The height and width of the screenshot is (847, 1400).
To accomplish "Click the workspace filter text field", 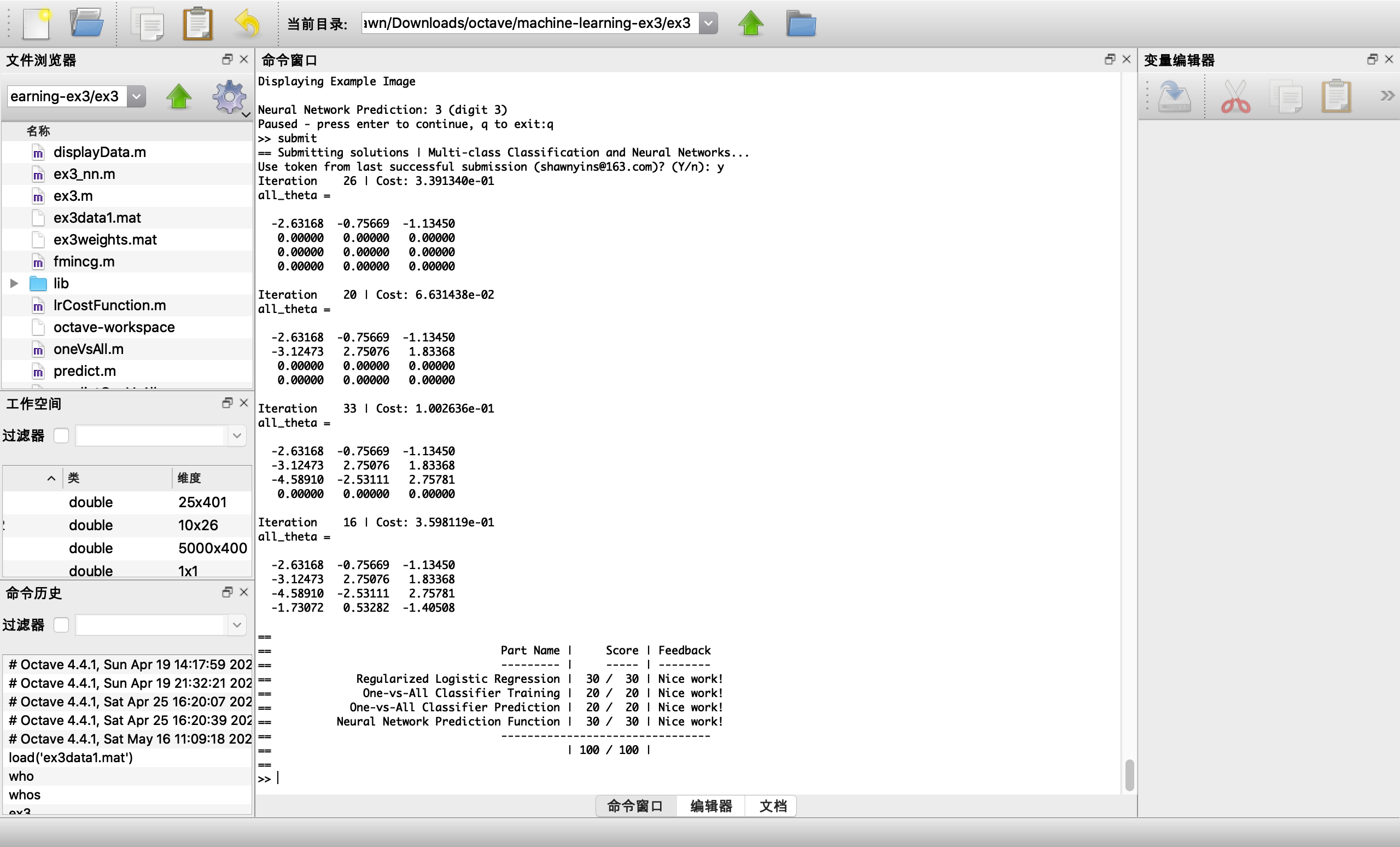I will coord(151,436).
